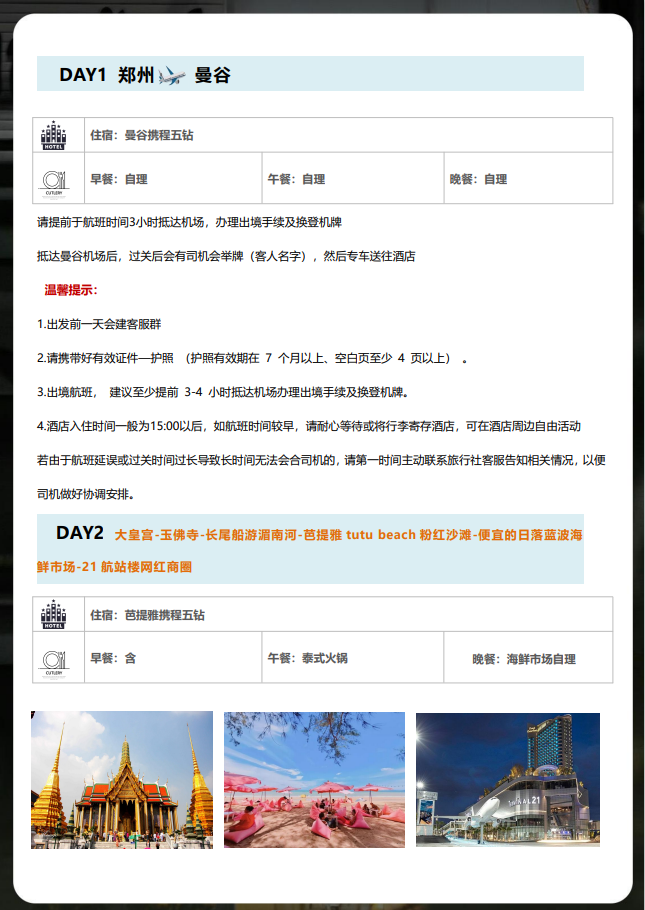The width and height of the screenshot is (645, 910).
Task: Click the hotel icon in DAY1 table
Action: 54,135
